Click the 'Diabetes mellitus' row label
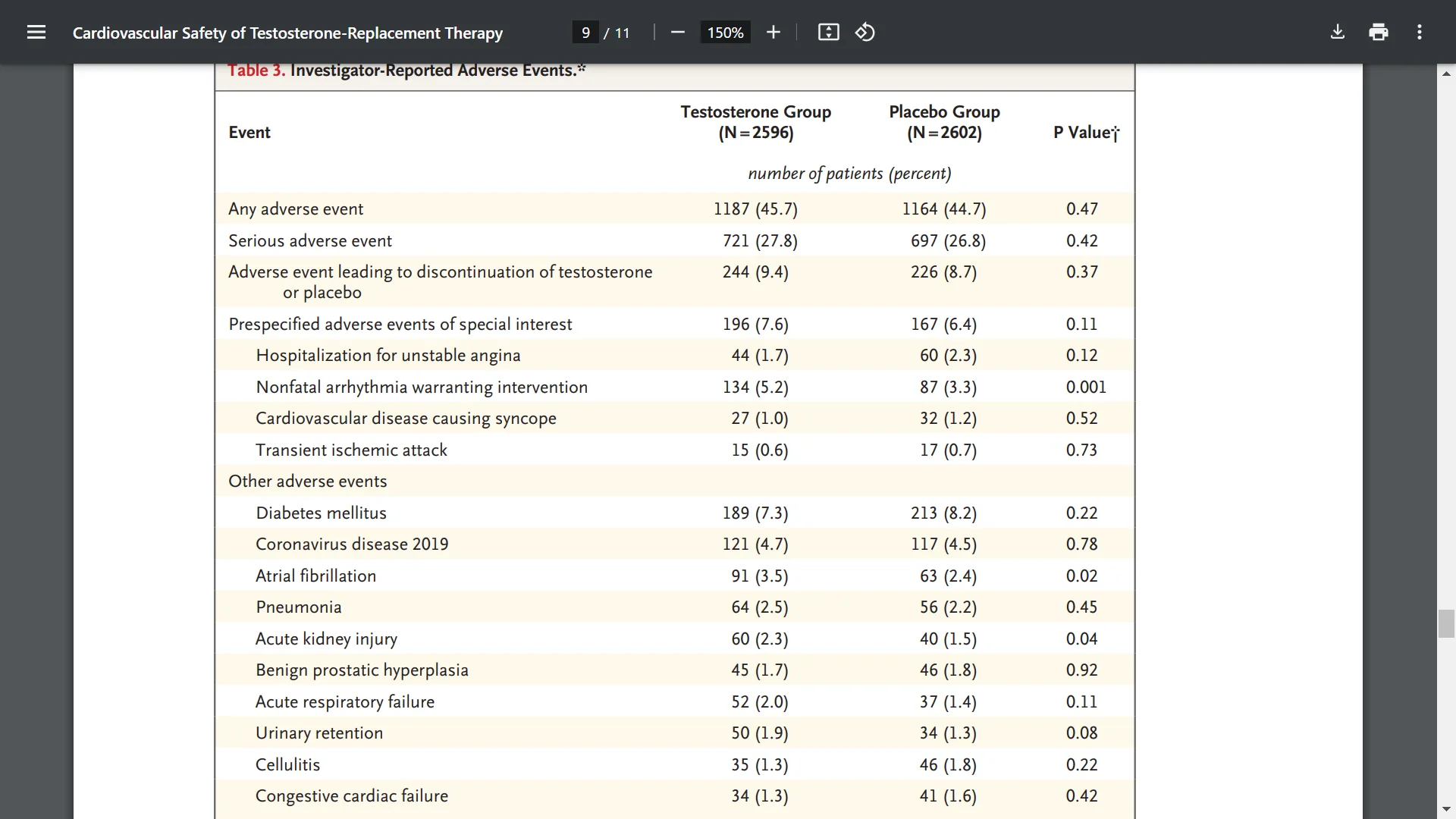Viewport: 1456px width, 819px height. (321, 513)
